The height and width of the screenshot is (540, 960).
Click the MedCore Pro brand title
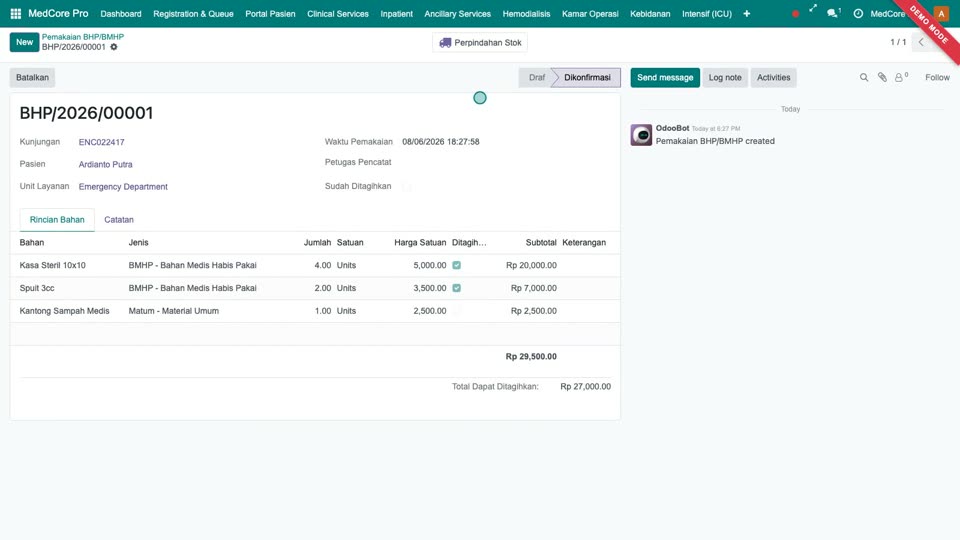[58, 13]
